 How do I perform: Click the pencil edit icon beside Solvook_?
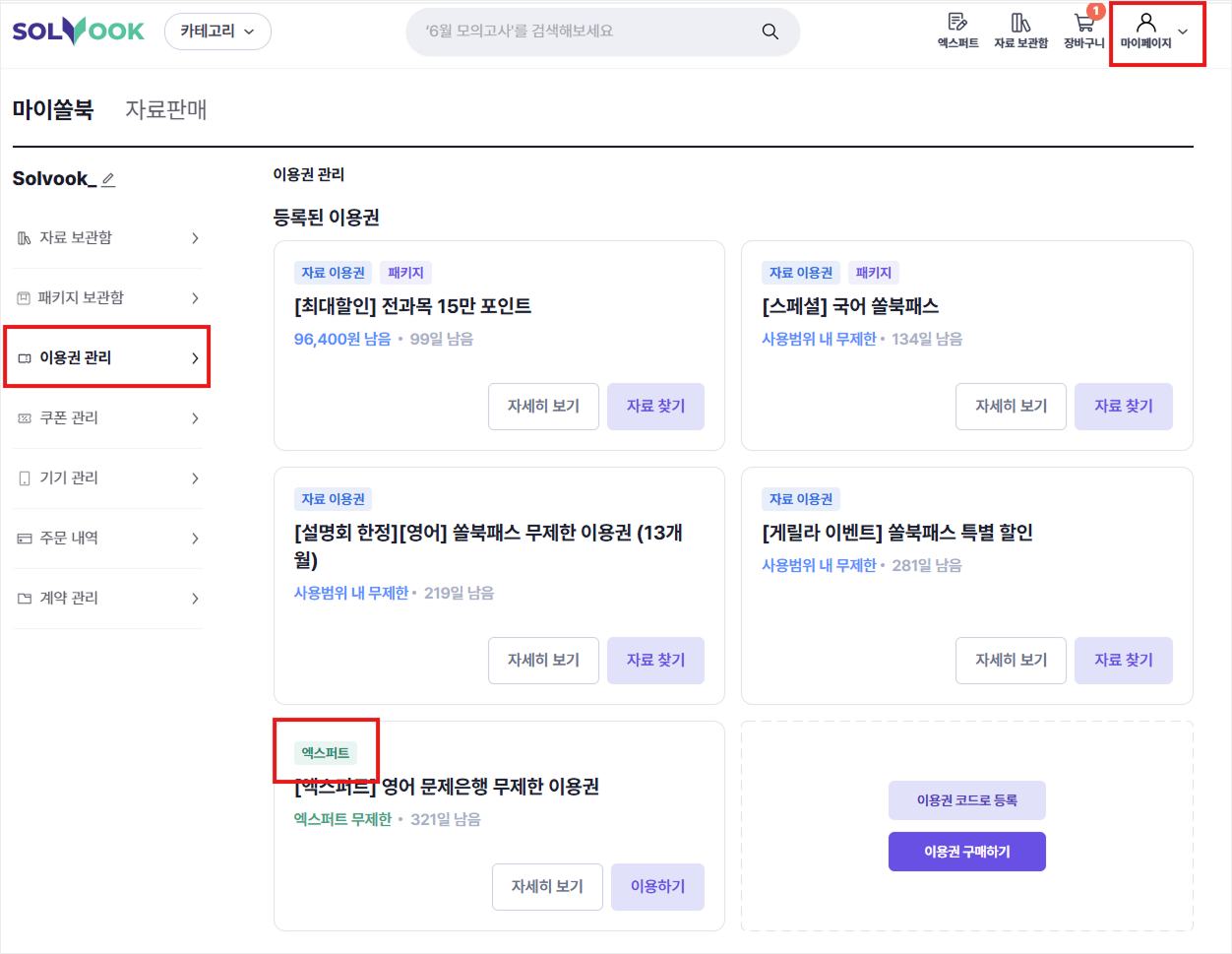(x=108, y=179)
